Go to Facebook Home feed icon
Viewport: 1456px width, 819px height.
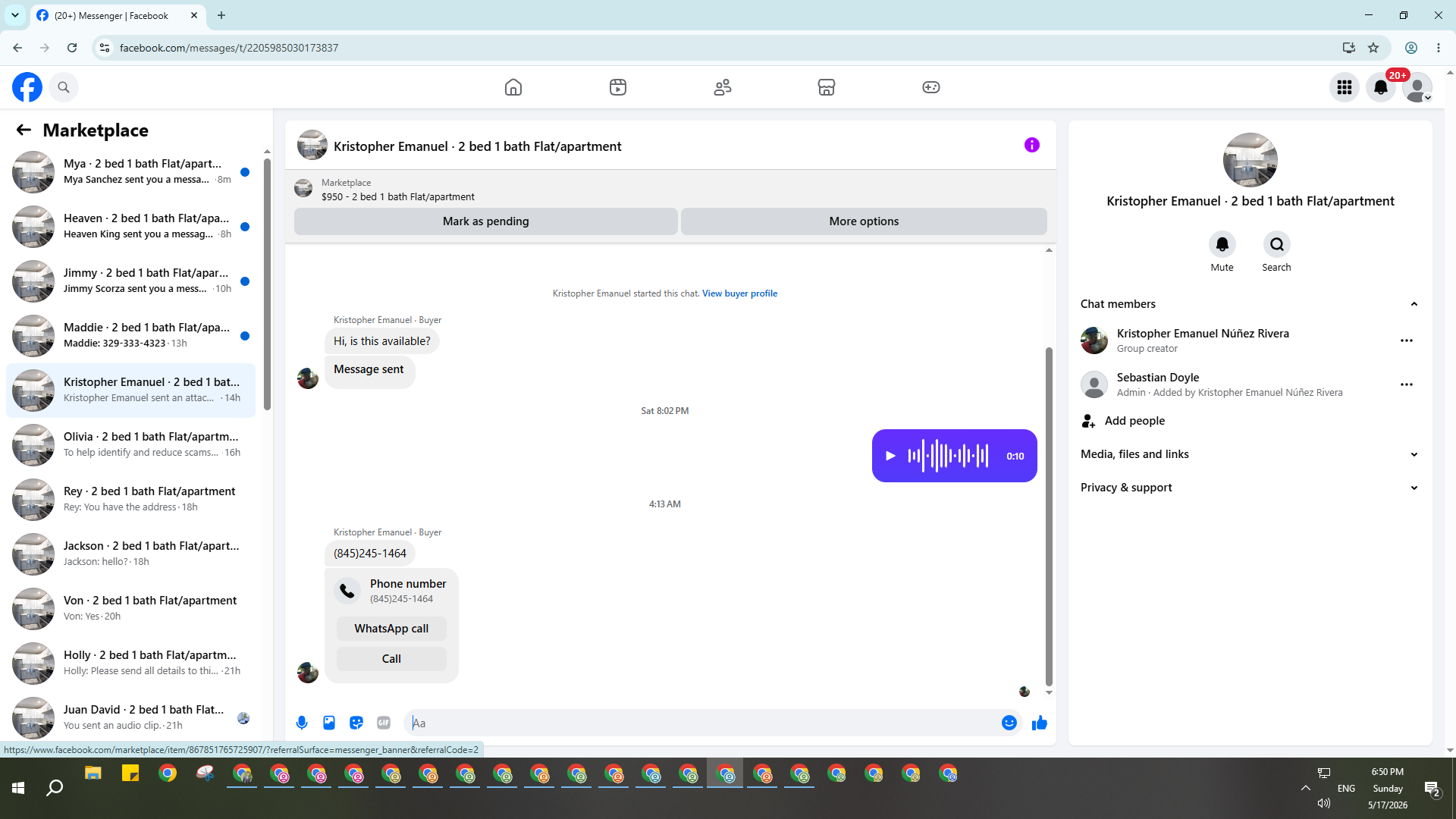513,87
